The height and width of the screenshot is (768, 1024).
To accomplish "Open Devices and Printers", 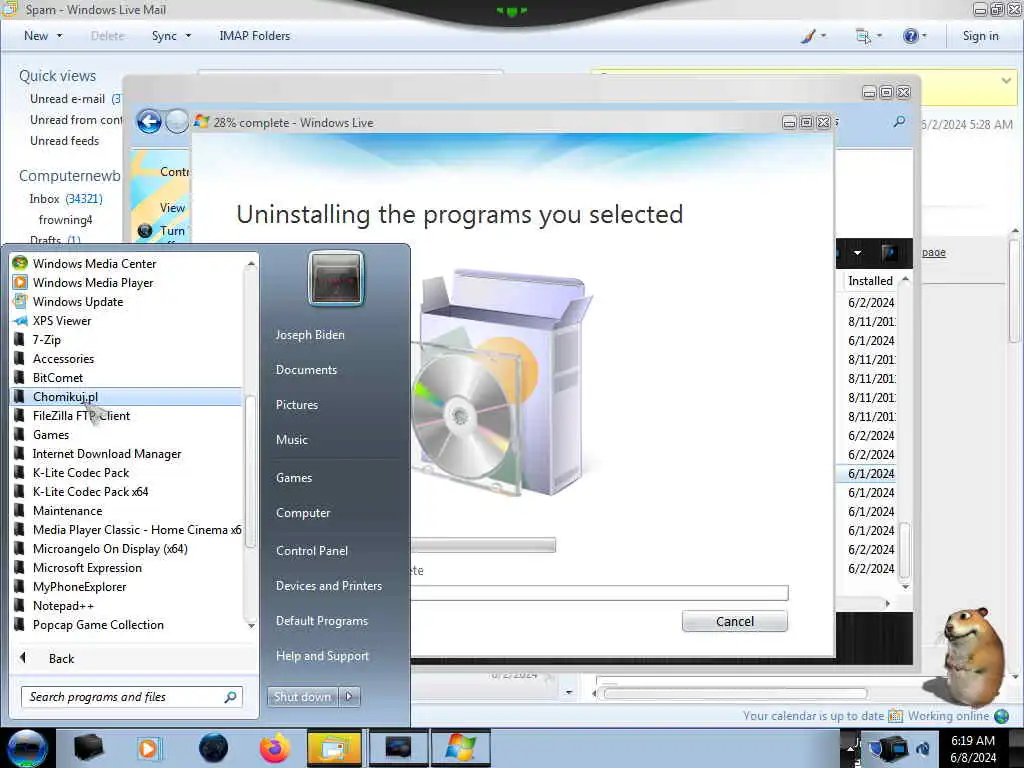I will (x=328, y=586).
